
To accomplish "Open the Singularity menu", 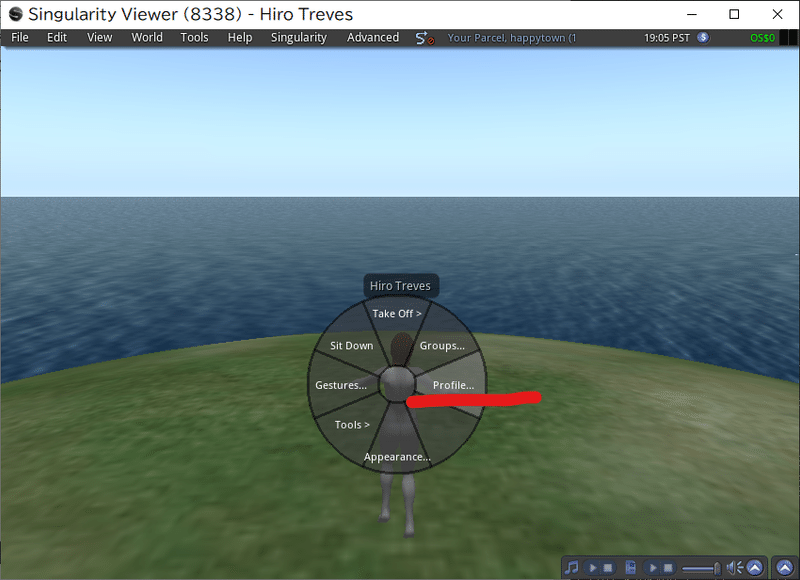I will 298,38.
